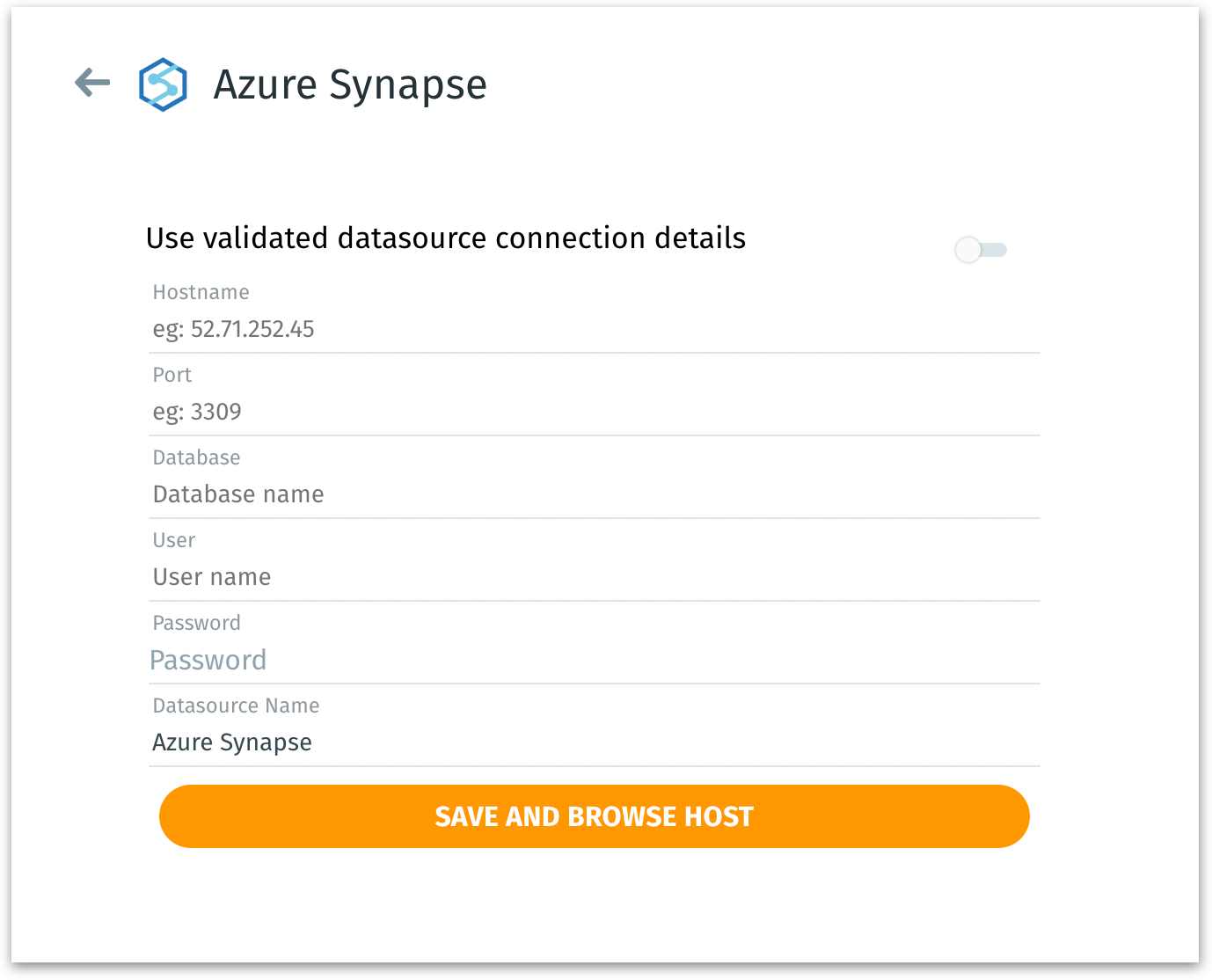Click the white knob of the toggle

(968, 250)
